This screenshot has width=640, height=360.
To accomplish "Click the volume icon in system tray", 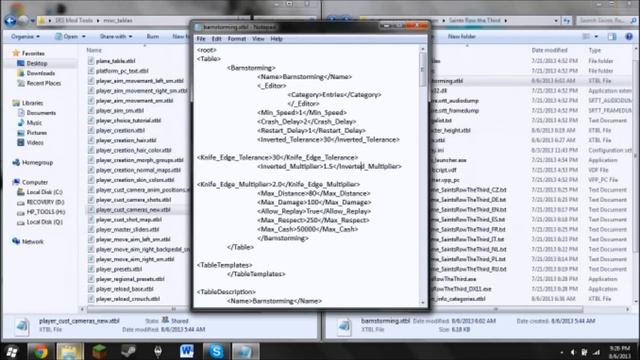I will pos(573,352).
